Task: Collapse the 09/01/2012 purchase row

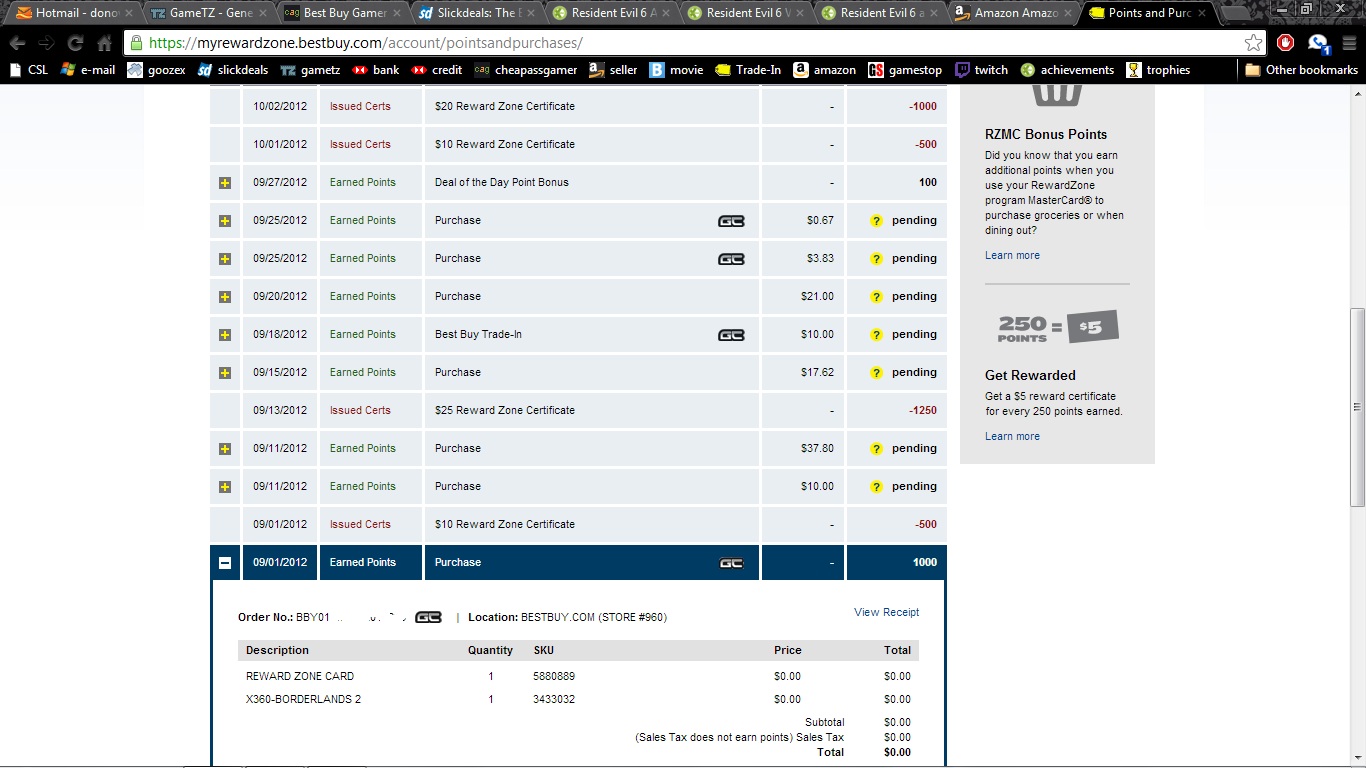Action: coord(225,563)
